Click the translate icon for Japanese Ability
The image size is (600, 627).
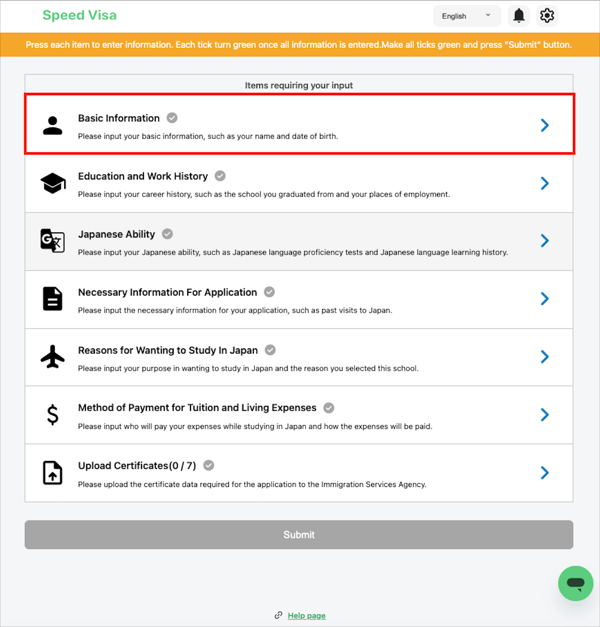(52, 241)
